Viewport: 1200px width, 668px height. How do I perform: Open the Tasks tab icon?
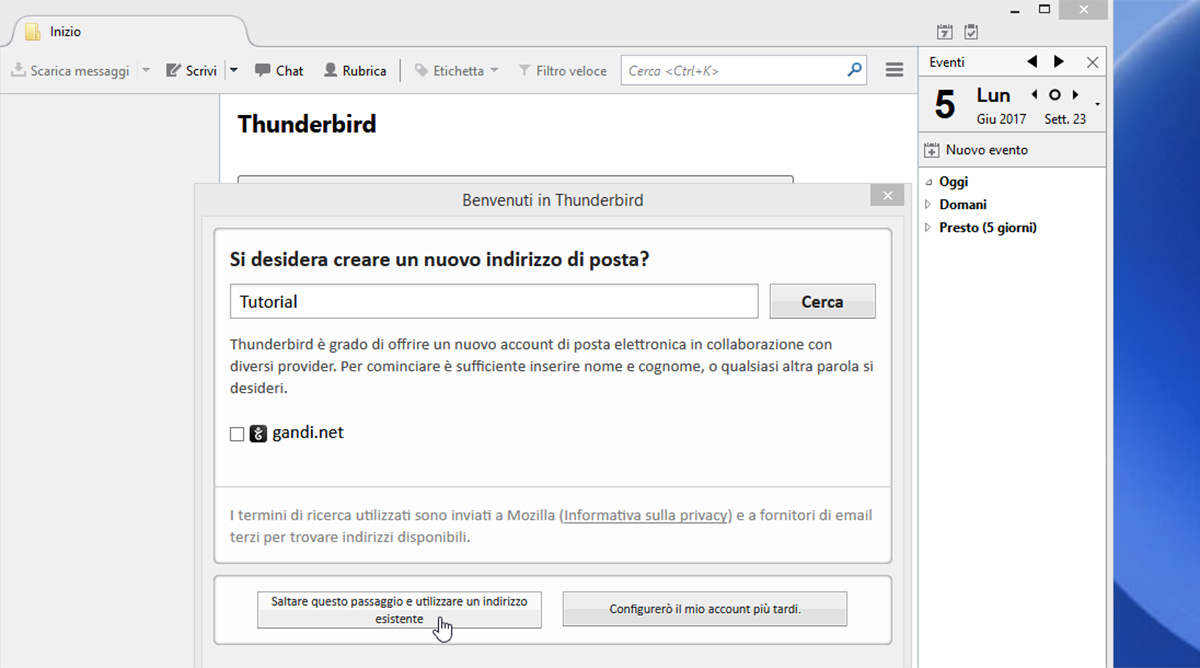(971, 33)
